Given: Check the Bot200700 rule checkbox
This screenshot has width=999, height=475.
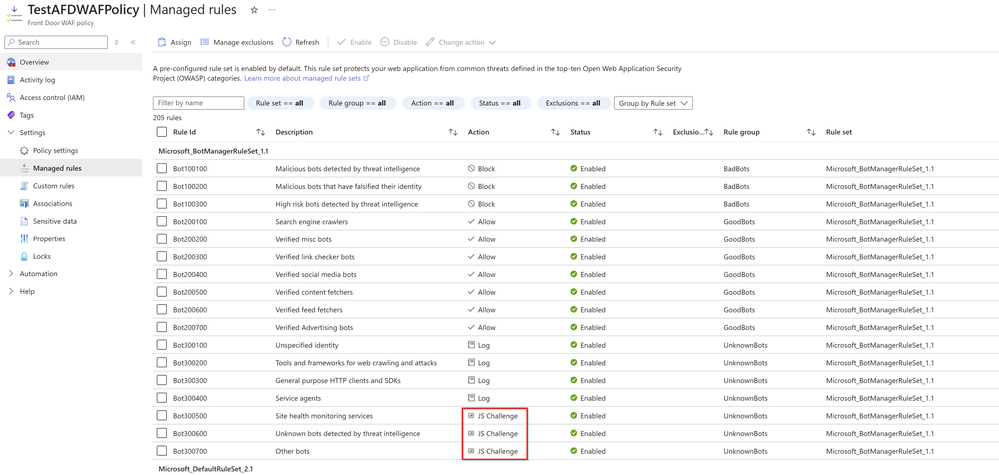Looking at the screenshot, I should (x=162, y=327).
